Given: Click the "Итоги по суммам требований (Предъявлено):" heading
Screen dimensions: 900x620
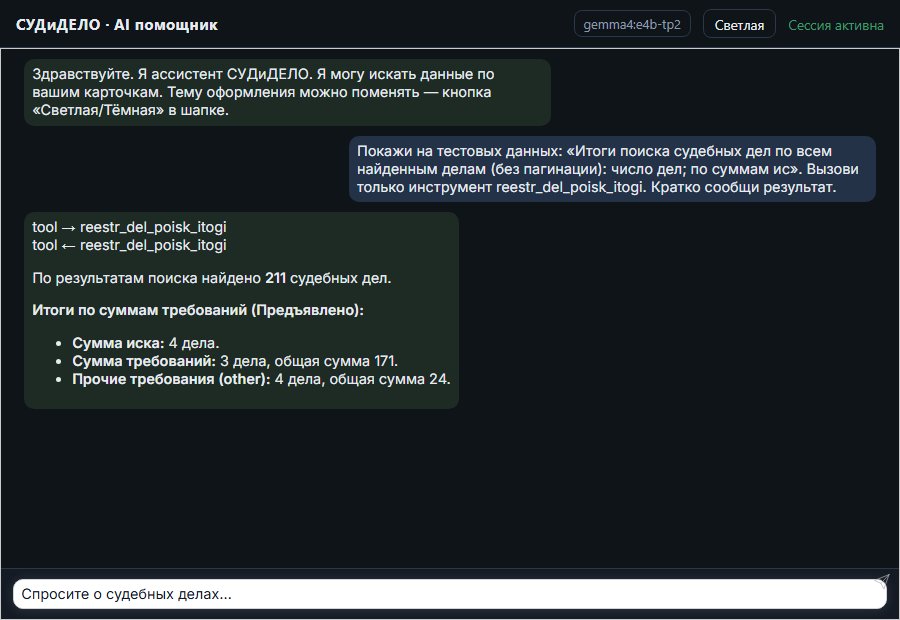Looking at the screenshot, I should click(x=198, y=310).
